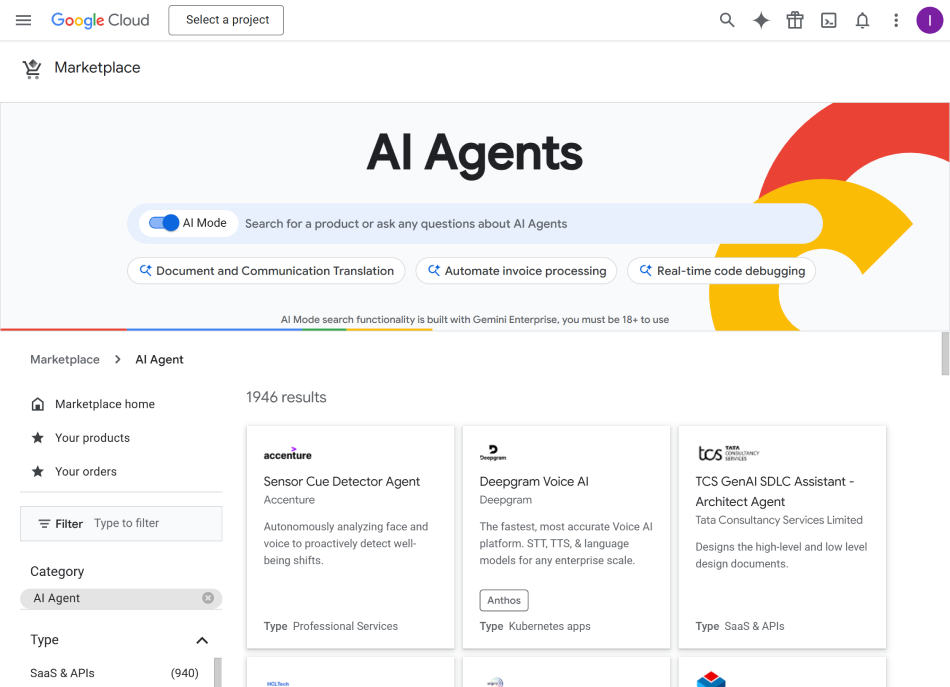Screen dimensions: 950x687
Task: Click the star icon beside Your products
Action: (37, 437)
